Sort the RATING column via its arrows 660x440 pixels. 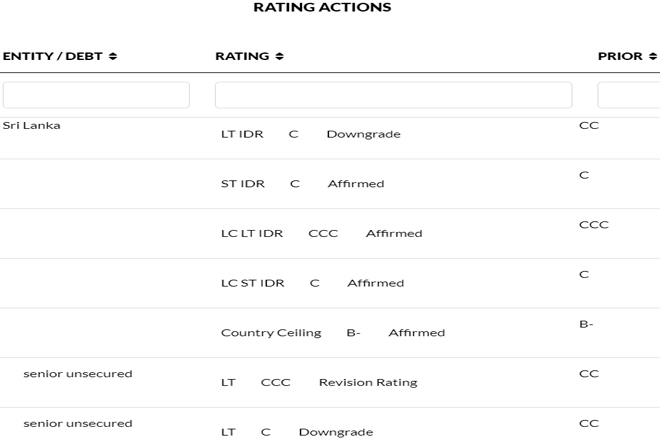tap(279, 56)
